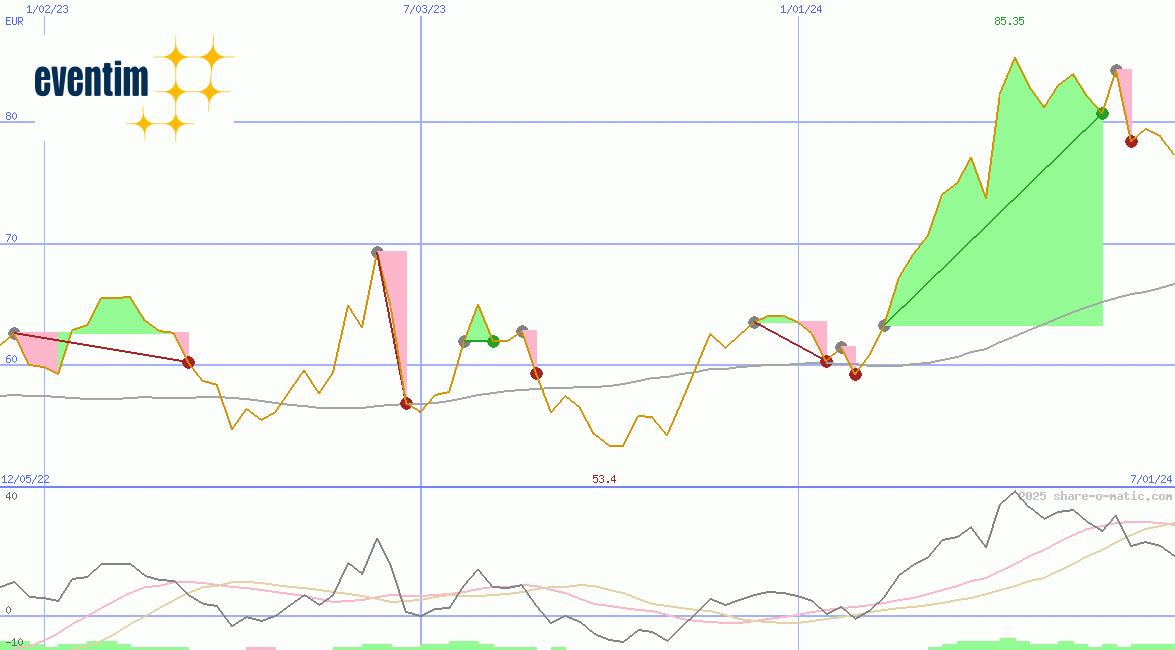
Task: Select the red dot marker after the recent peak
Action: click(x=1132, y=141)
